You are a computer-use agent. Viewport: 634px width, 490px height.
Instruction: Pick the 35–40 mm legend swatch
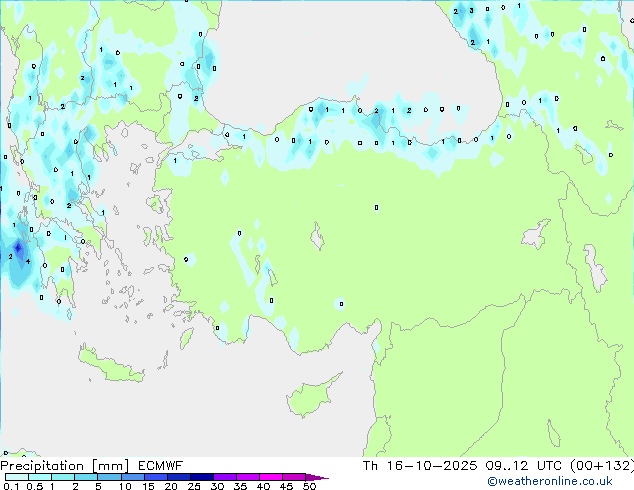click(x=248, y=477)
